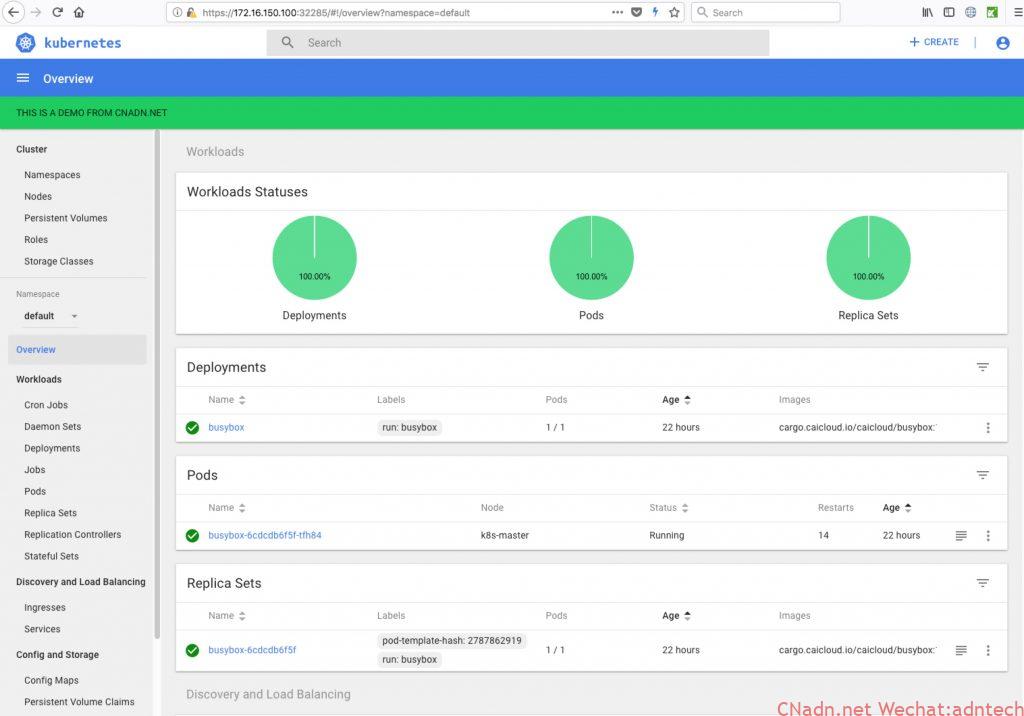This screenshot has height=716, width=1024.
Task: Sort Deployments by Age
Action: 676,400
